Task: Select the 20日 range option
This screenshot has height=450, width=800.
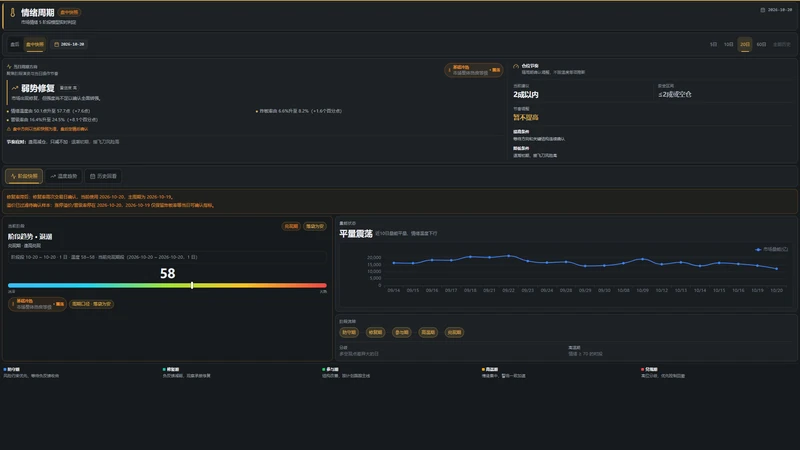Action: tap(745, 44)
